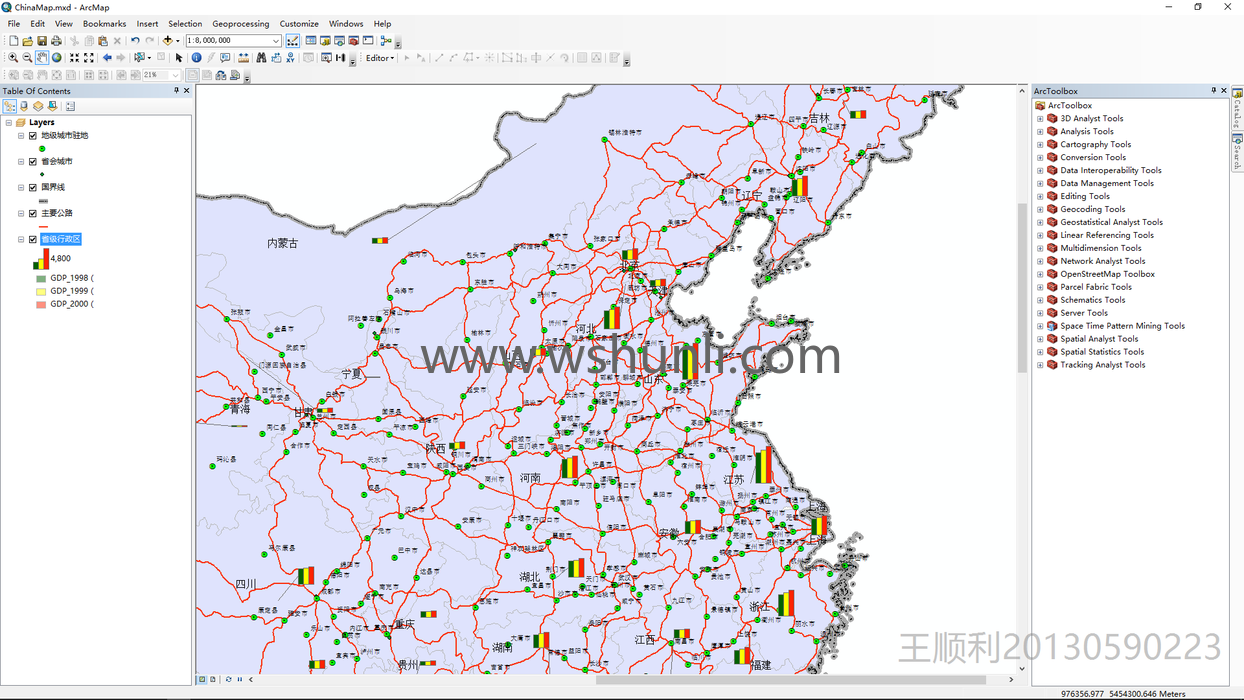Open the Bookmarks menu
The height and width of the screenshot is (700, 1244).
point(104,24)
